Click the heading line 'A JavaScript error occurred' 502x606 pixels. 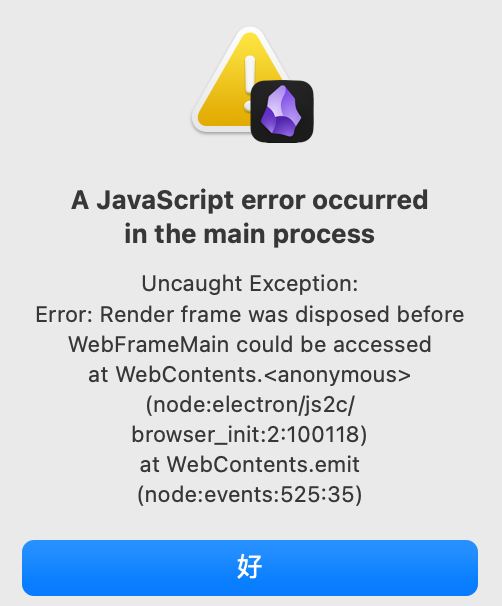250,200
